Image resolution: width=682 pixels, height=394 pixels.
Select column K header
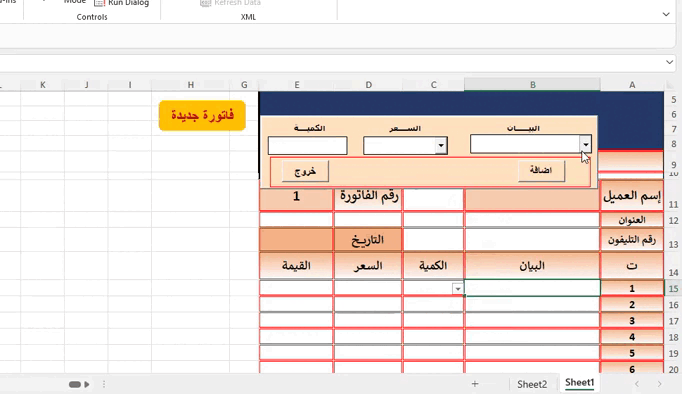click(x=43, y=85)
